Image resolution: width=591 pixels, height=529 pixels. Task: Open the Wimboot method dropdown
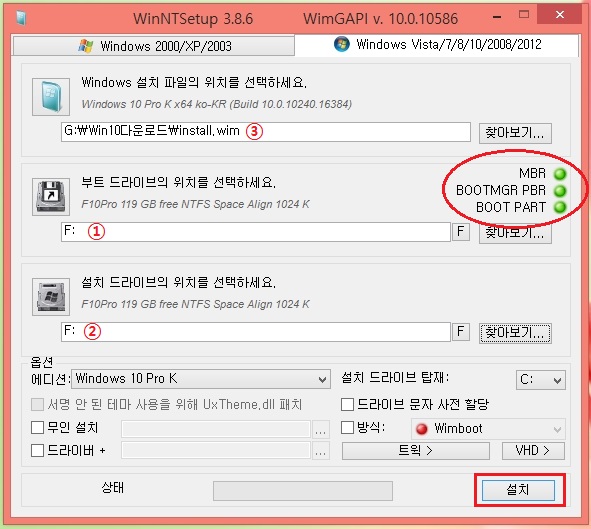pyautogui.click(x=488, y=429)
